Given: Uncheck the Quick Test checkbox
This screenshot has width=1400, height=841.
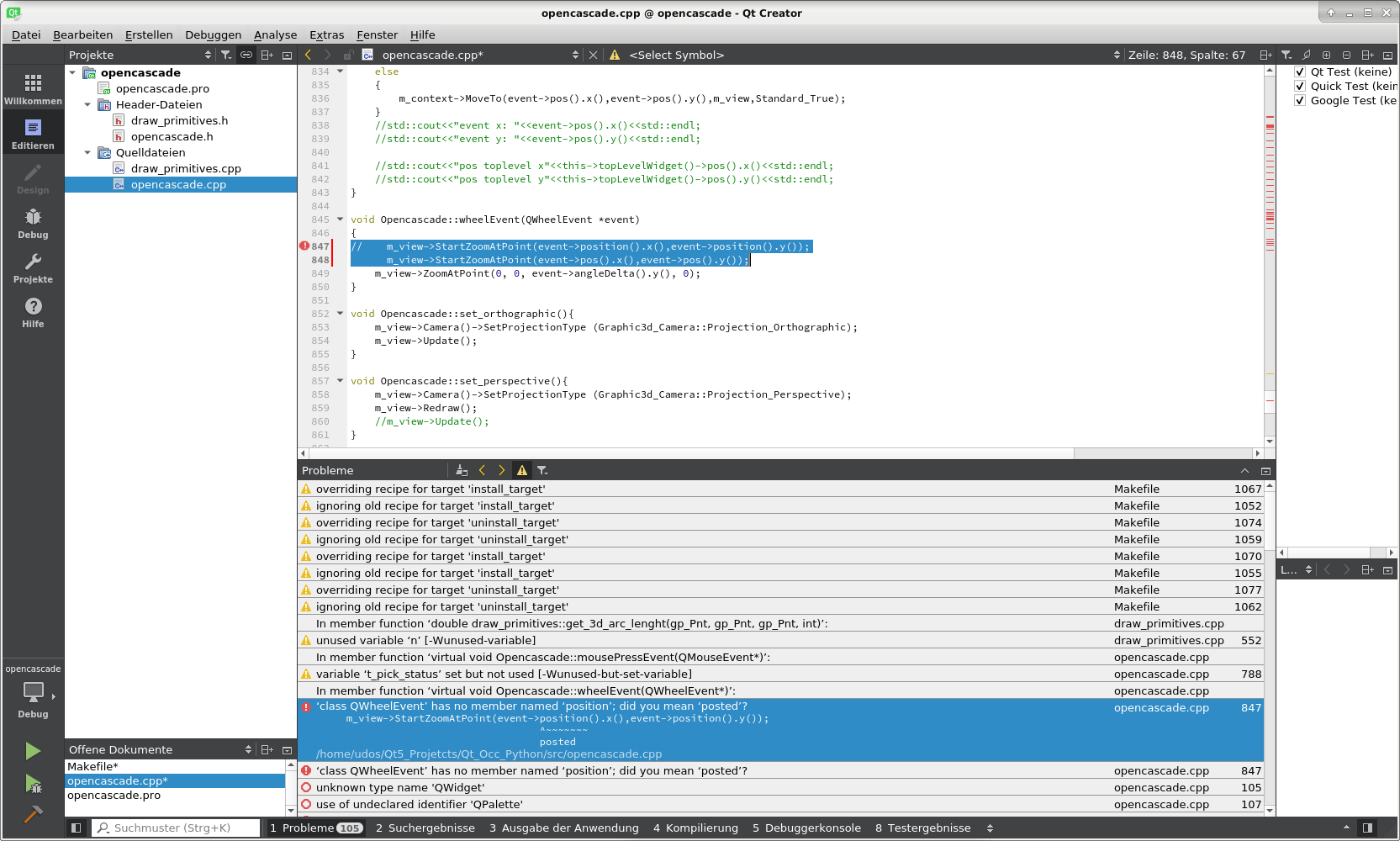Looking at the screenshot, I should 1300,86.
